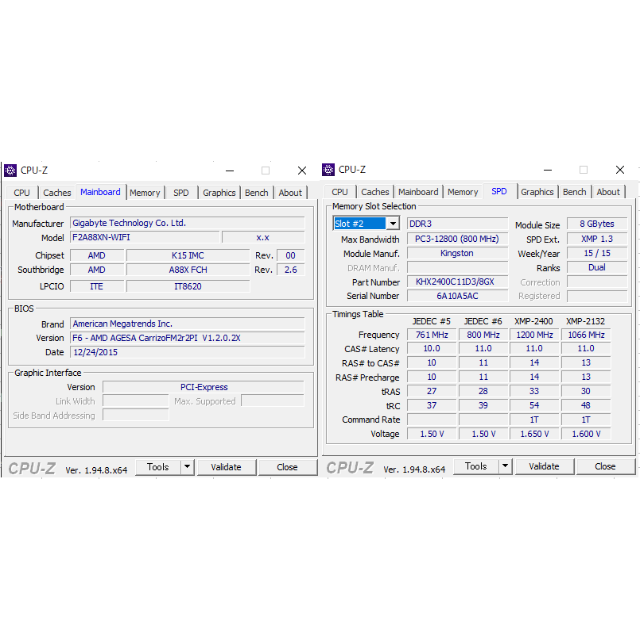
Task: Click the southbridge Rev. 2.6 field
Action: 291,270
